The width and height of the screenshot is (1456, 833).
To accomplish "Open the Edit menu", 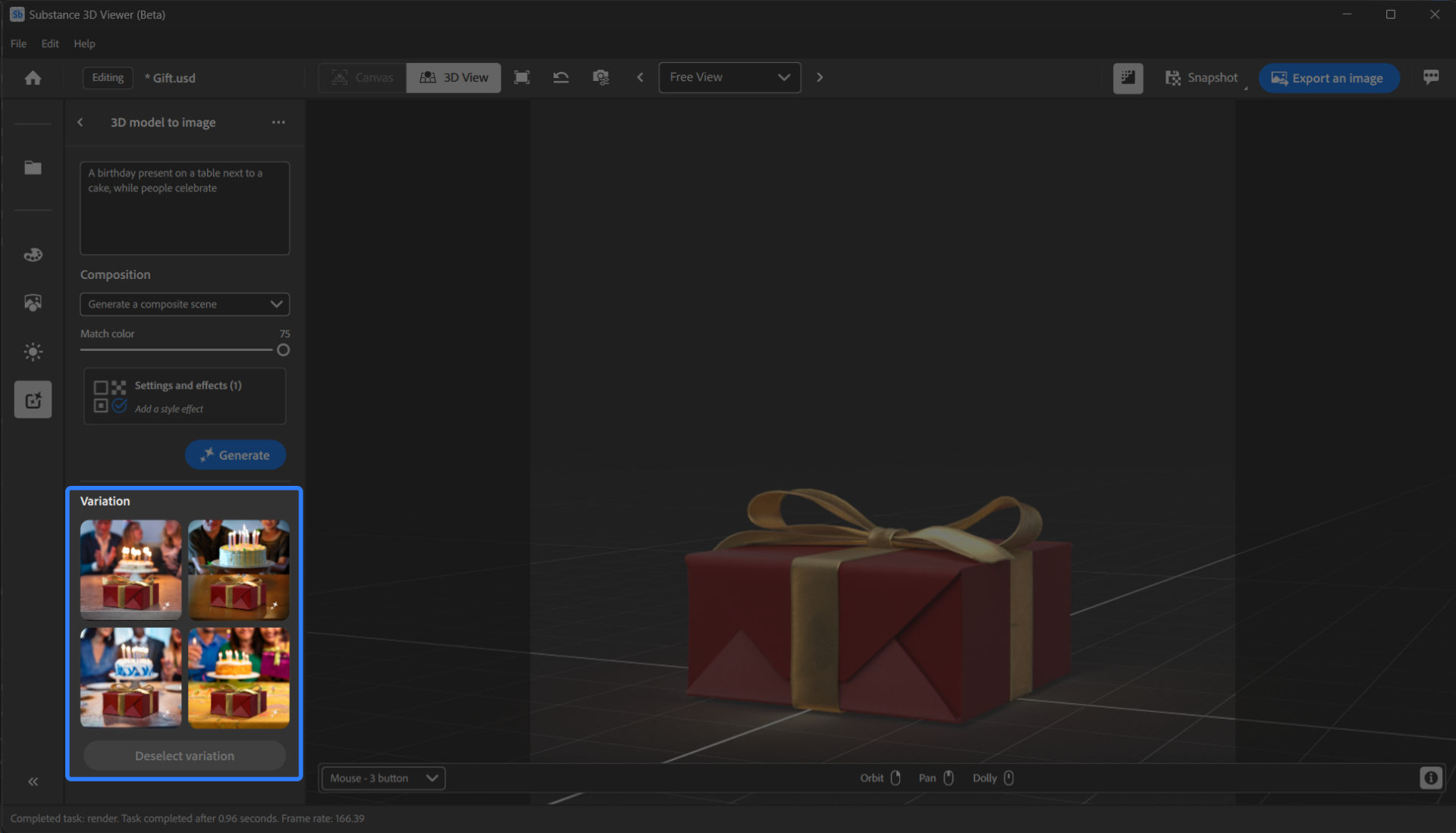I will [50, 44].
